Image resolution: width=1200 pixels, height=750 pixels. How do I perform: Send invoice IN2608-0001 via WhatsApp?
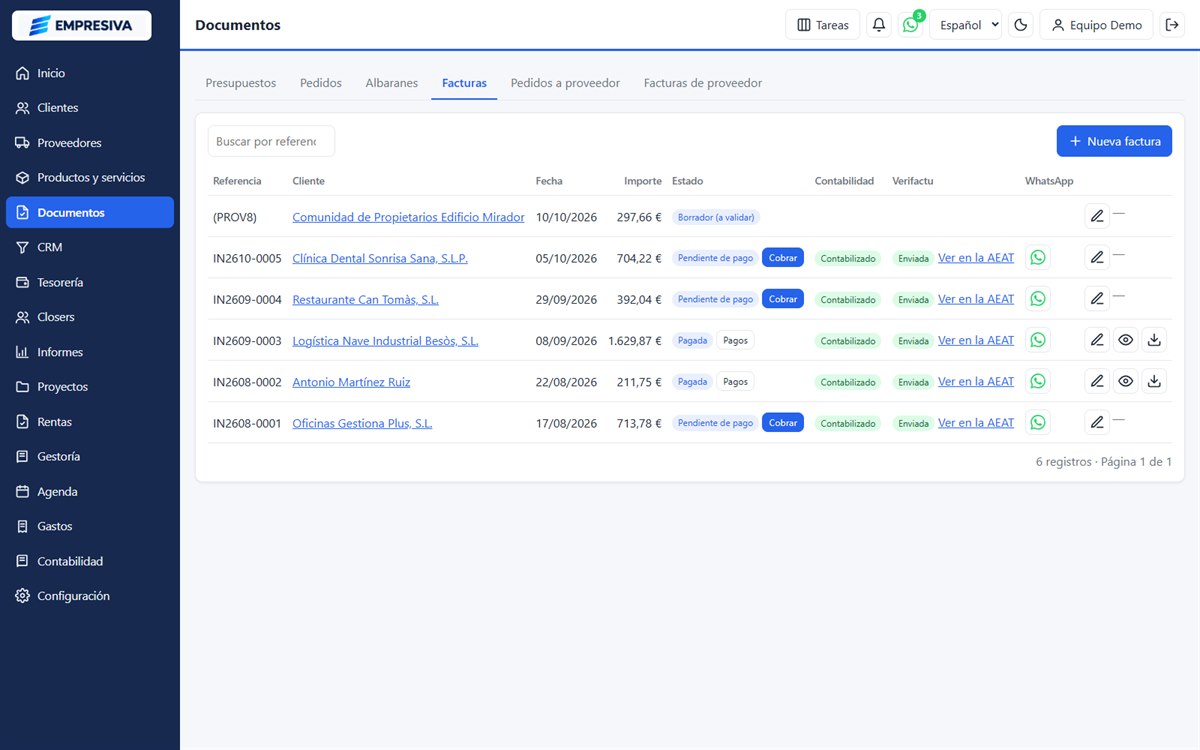point(1038,423)
